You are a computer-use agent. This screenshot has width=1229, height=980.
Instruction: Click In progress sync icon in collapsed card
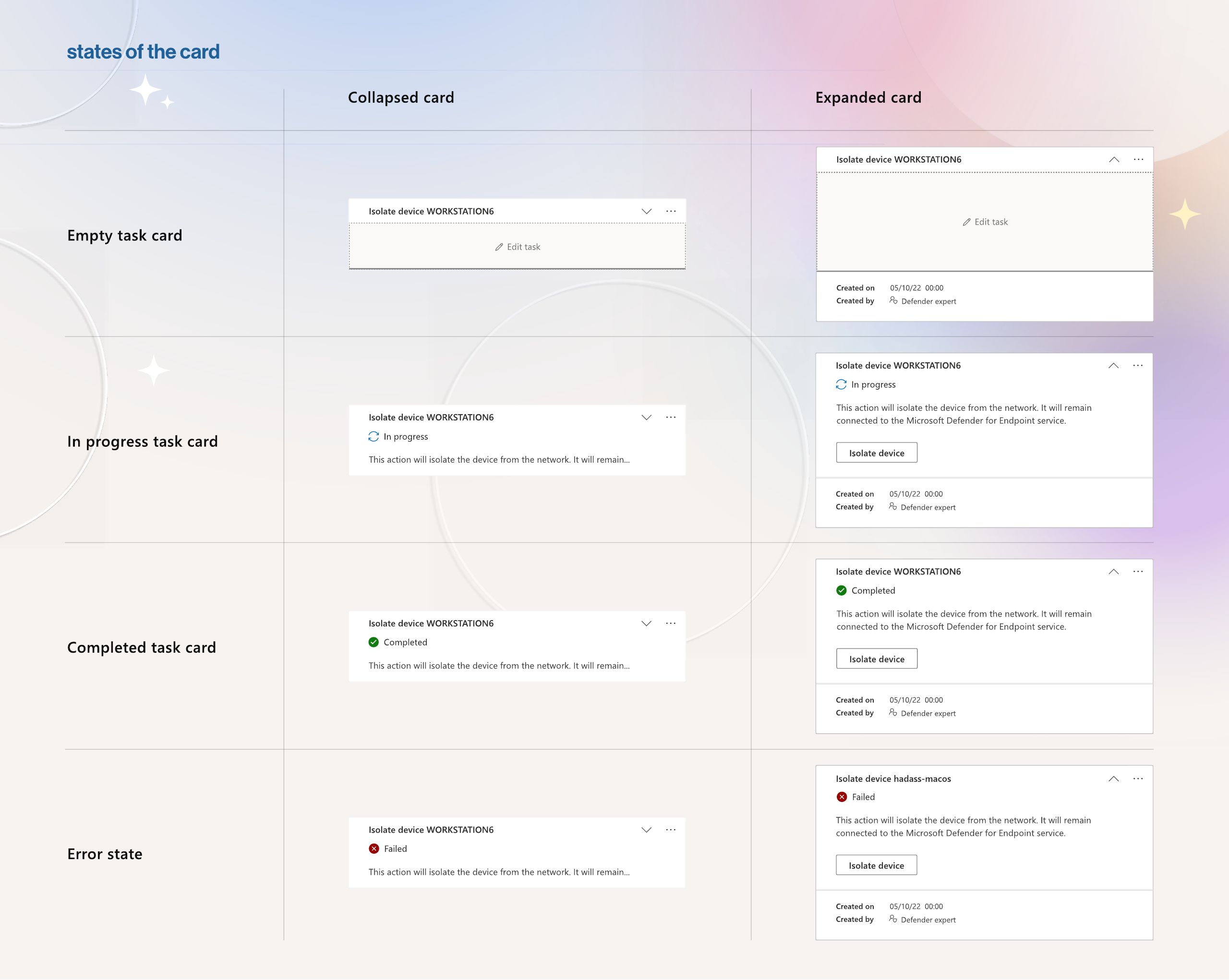click(x=374, y=436)
